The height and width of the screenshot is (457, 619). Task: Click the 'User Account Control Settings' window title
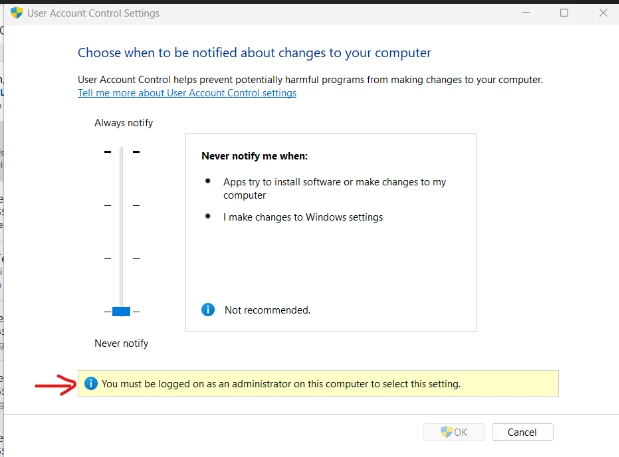pos(93,13)
